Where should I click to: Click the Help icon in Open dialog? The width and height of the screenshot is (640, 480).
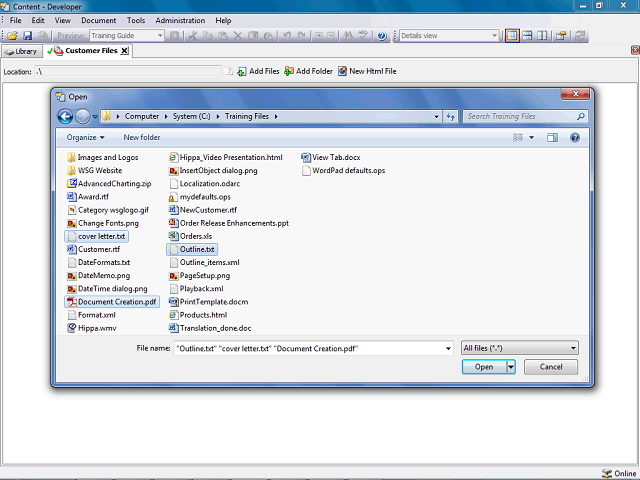tap(575, 138)
